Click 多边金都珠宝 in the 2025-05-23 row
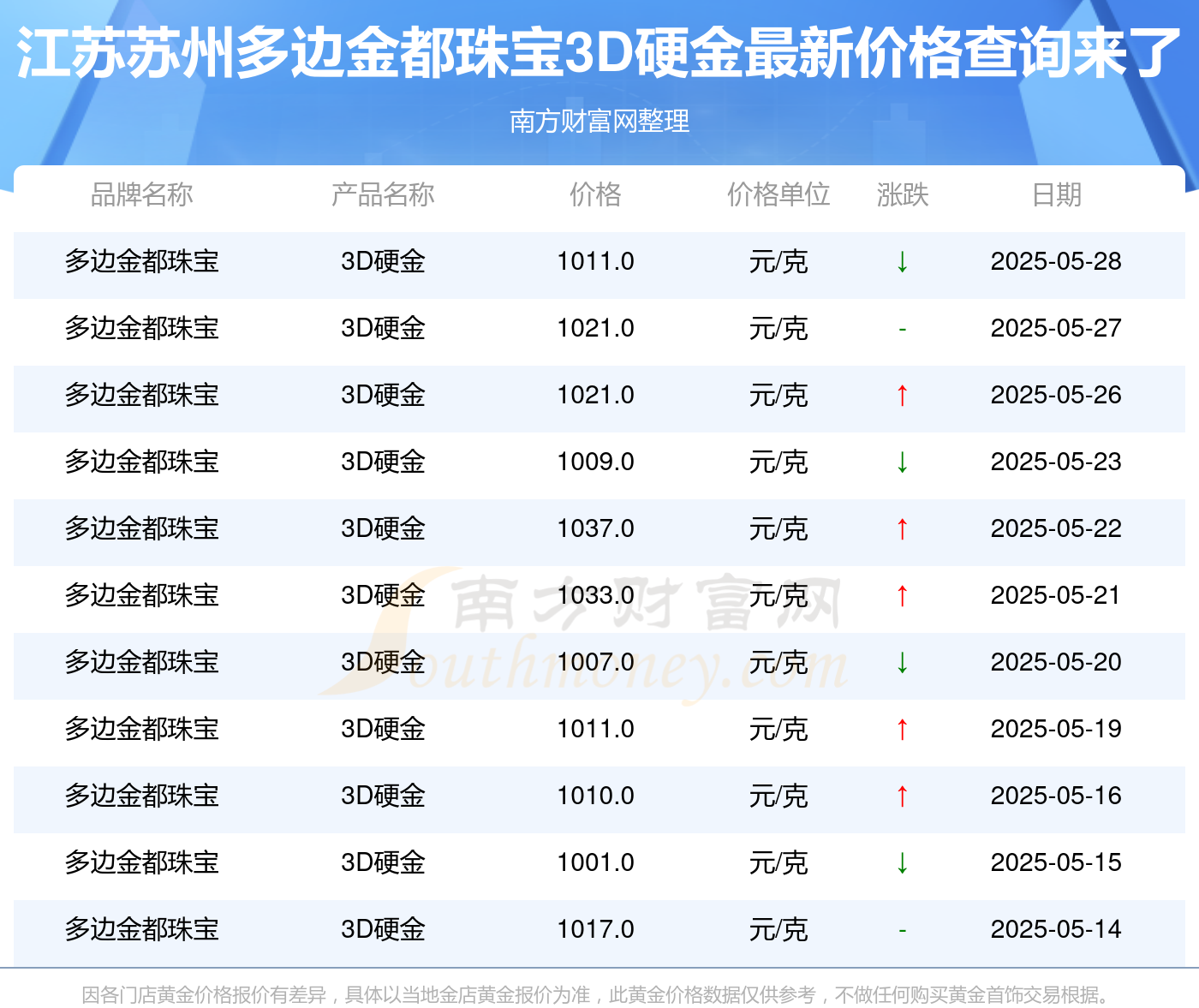 point(142,462)
